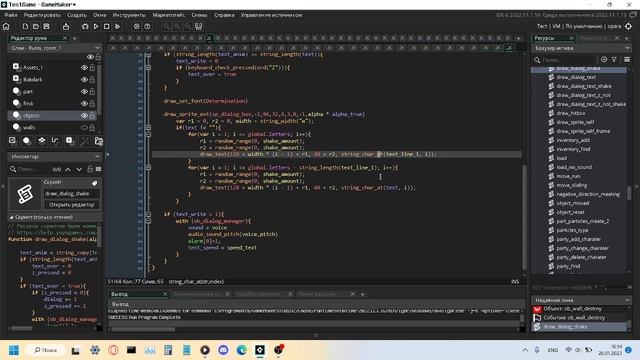This screenshot has height=360, width=640.
Task: Save the project using floppy icon
Action: [47, 27]
